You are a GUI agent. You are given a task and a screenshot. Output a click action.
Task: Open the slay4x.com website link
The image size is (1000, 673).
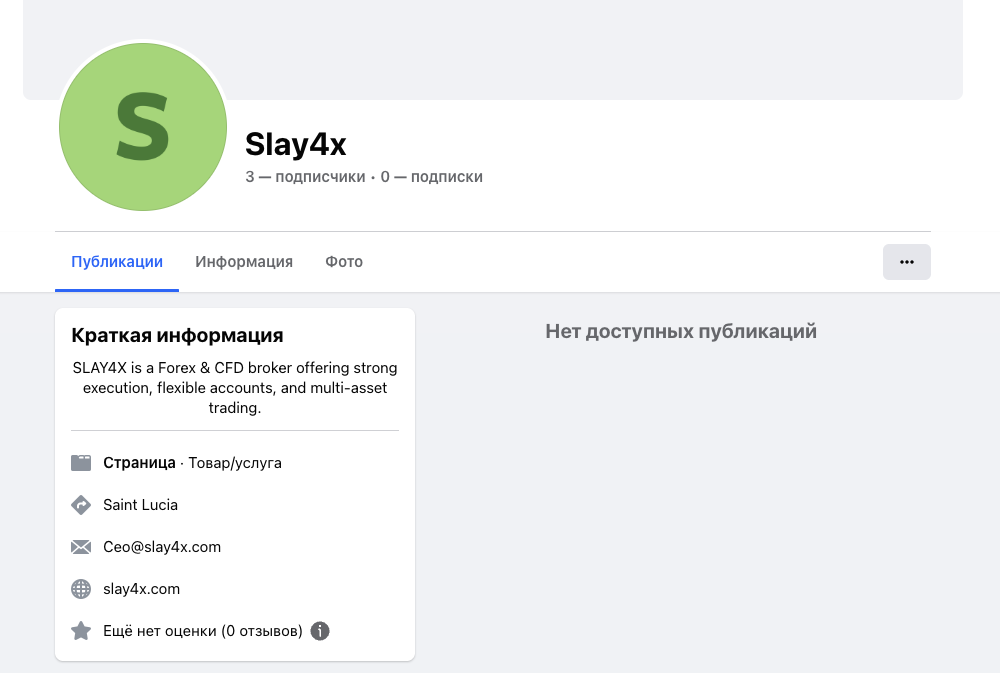click(x=142, y=589)
